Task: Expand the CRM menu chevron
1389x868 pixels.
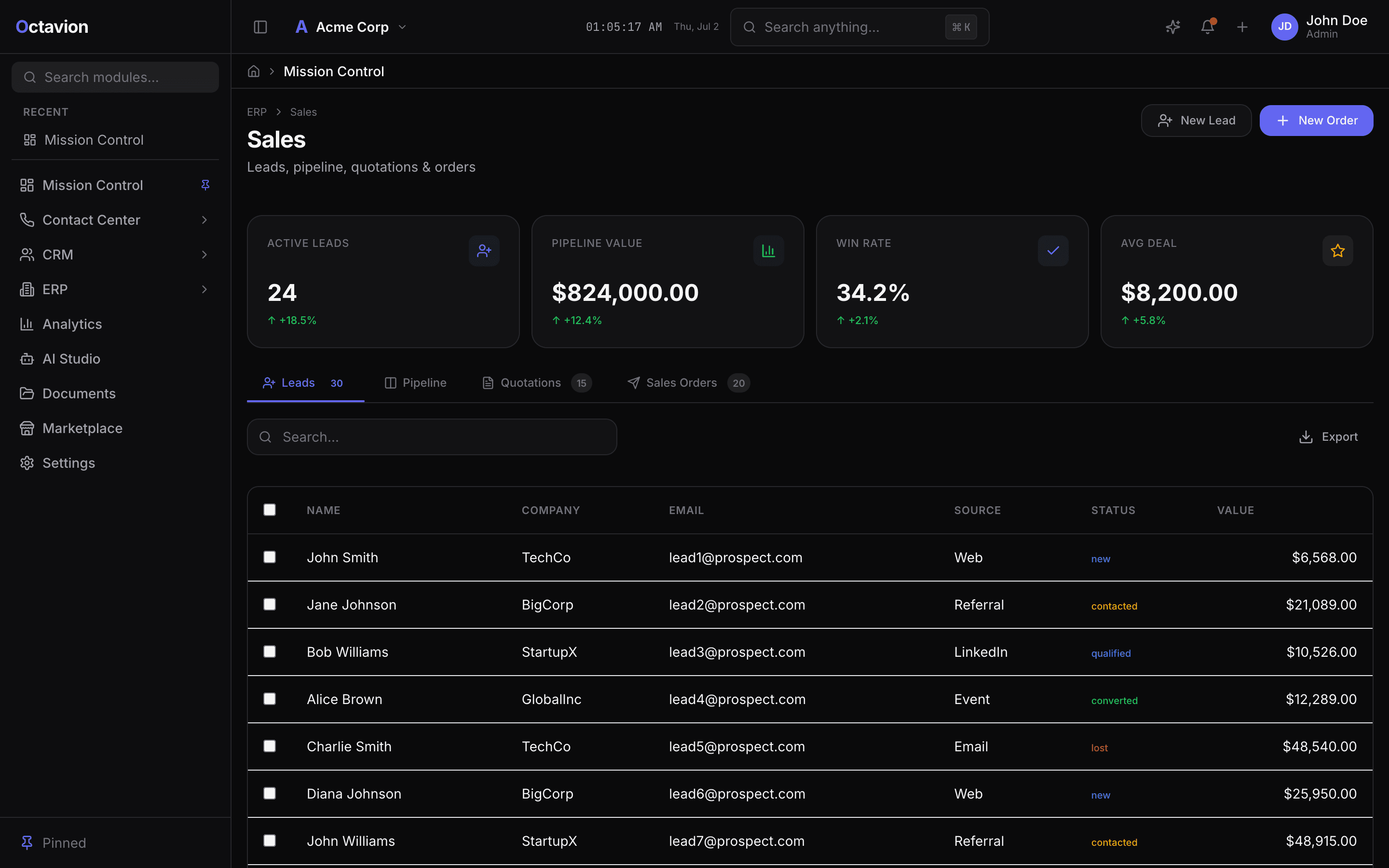Action: pos(204,254)
